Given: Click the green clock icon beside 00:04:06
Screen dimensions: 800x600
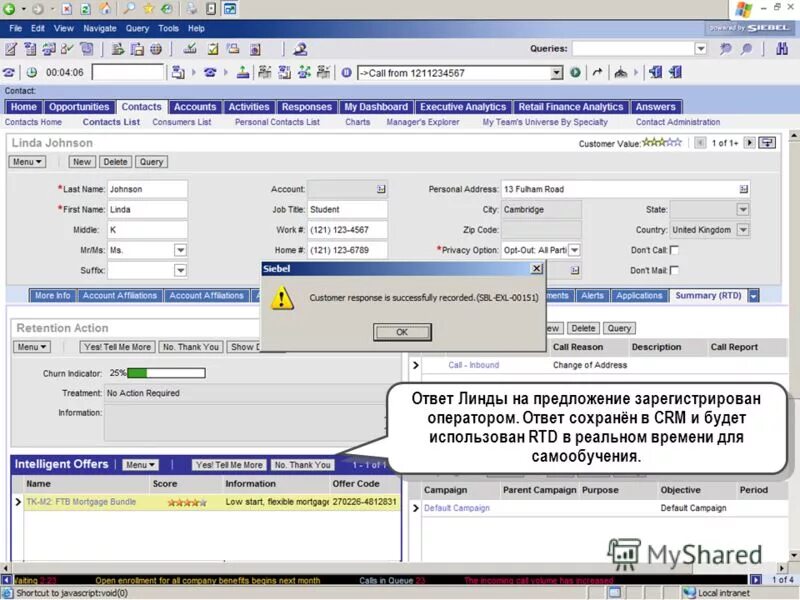Looking at the screenshot, I should (x=32, y=72).
